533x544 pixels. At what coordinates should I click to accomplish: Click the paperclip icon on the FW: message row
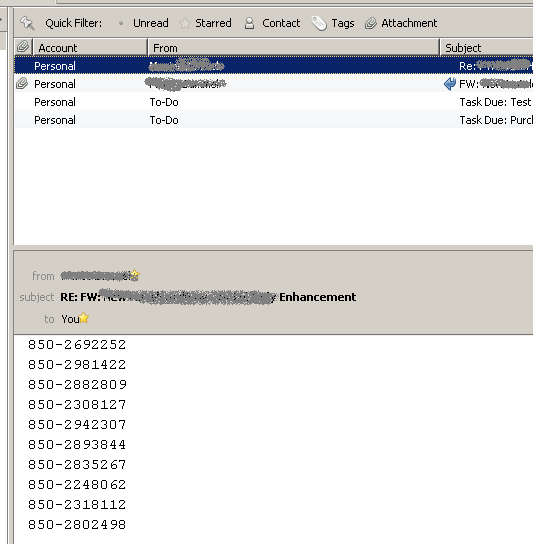point(22,84)
